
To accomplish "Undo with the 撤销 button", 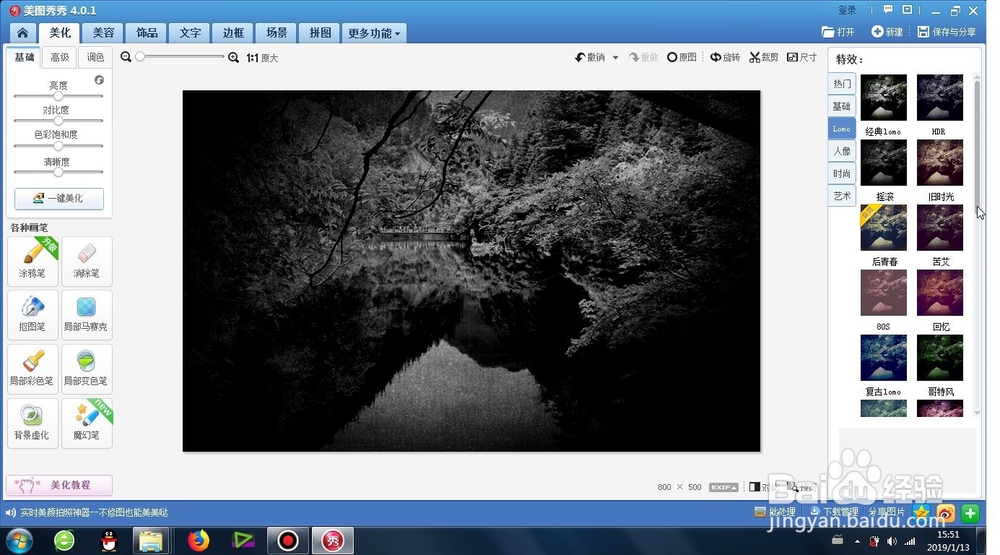I will (591, 57).
